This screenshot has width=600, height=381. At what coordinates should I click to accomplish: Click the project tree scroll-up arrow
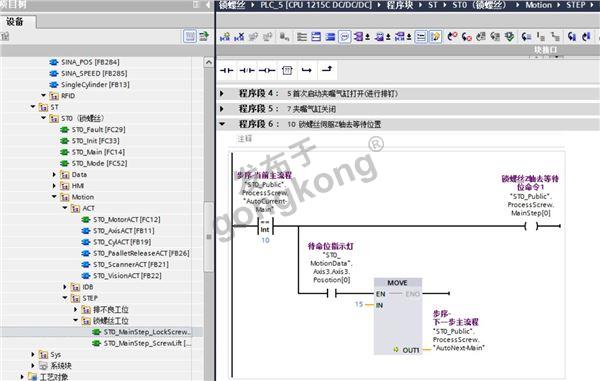(x=209, y=62)
